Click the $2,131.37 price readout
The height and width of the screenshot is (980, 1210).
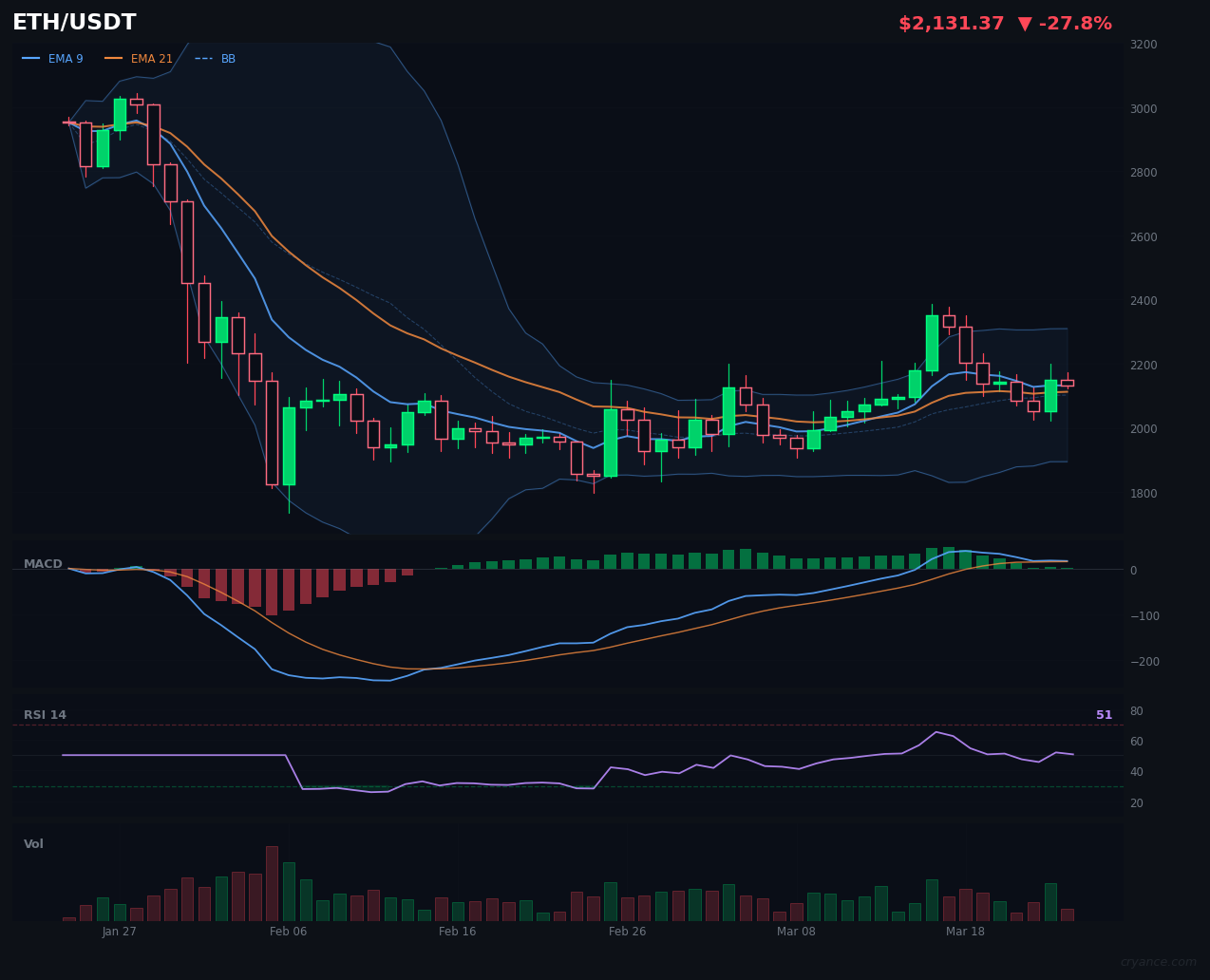pyautogui.click(x=951, y=23)
